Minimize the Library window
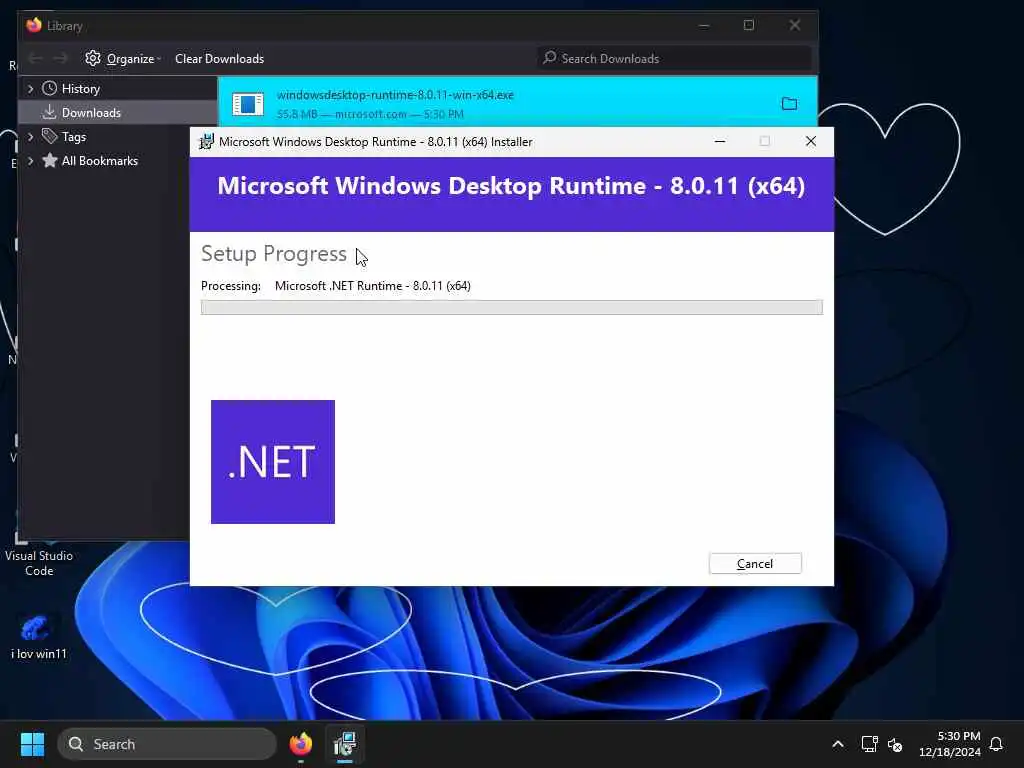1024x768 pixels. tap(704, 25)
